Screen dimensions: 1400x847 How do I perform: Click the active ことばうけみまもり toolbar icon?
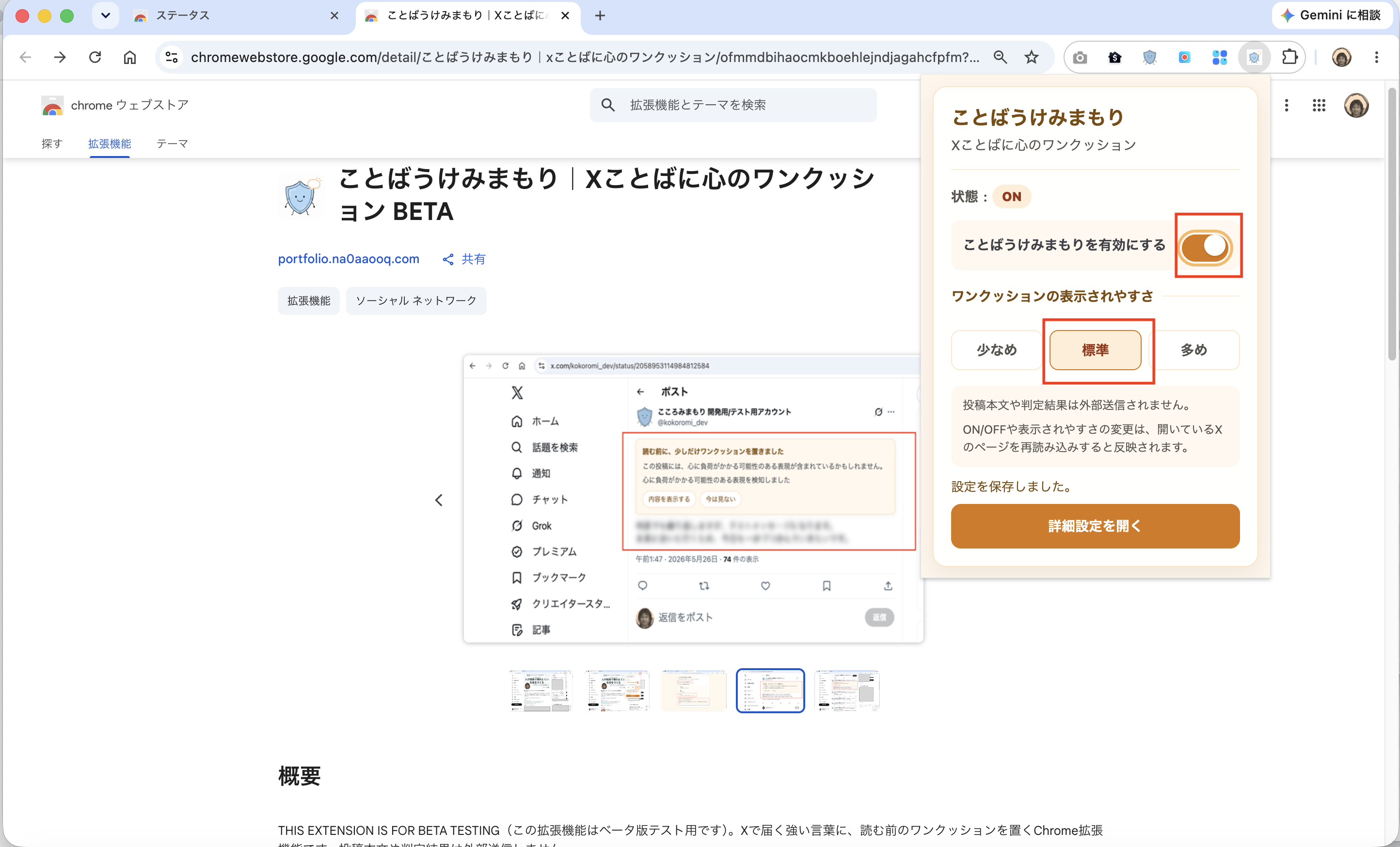[x=1254, y=57]
